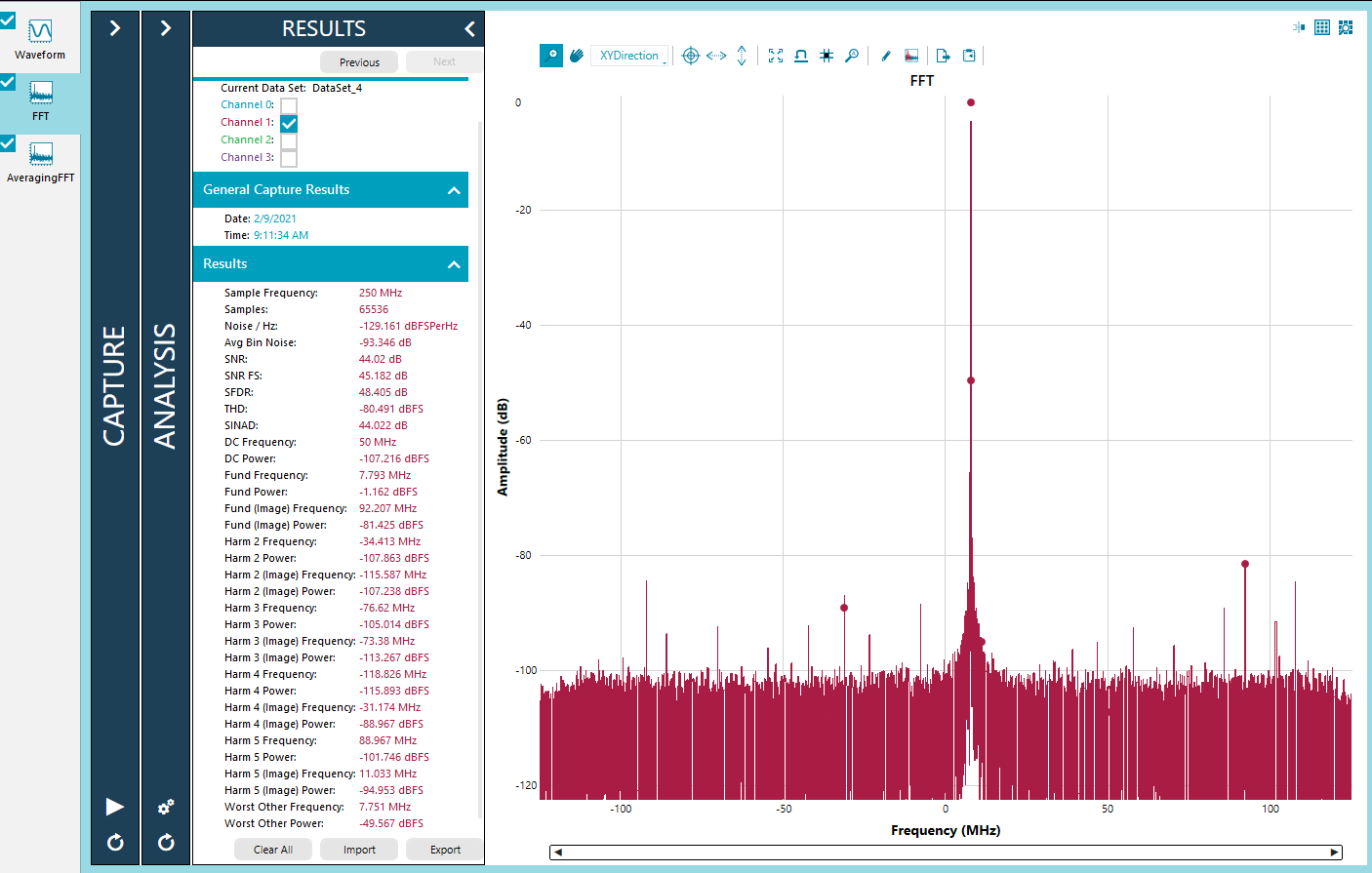
Task: Enable the Channel 3 checkbox
Action: point(289,158)
